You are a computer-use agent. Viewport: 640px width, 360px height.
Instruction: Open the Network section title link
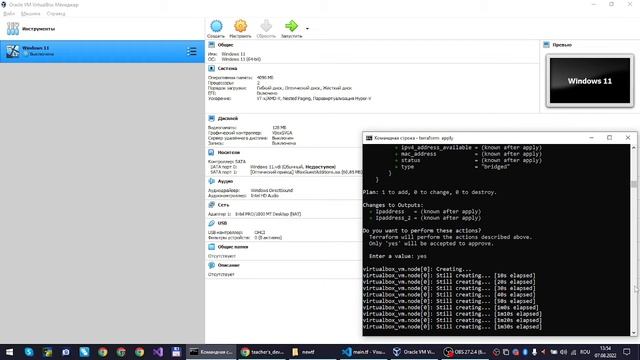(223, 205)
